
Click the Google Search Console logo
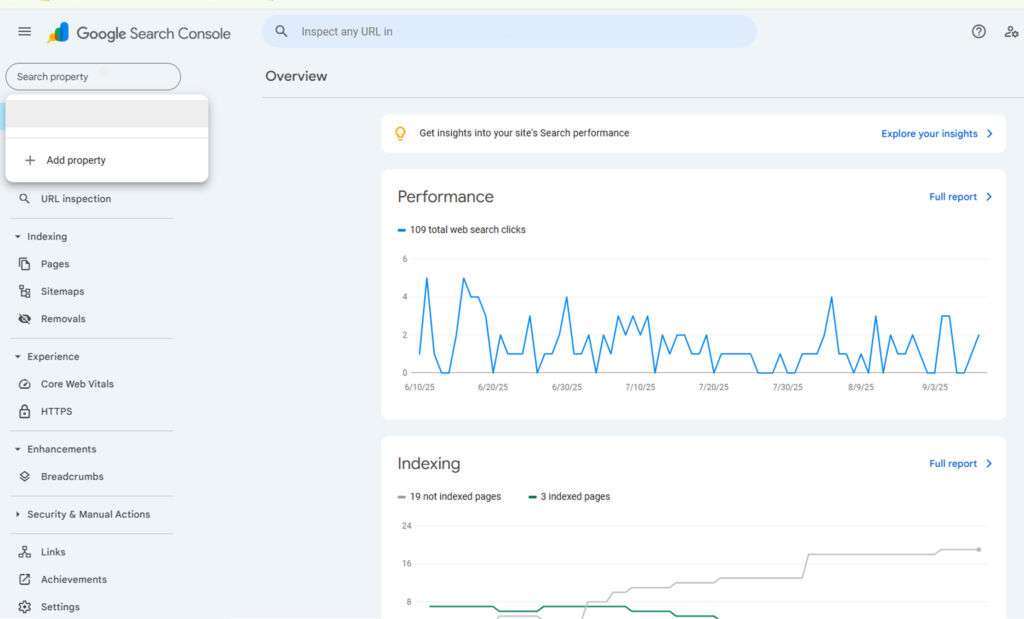click(139, 33)
